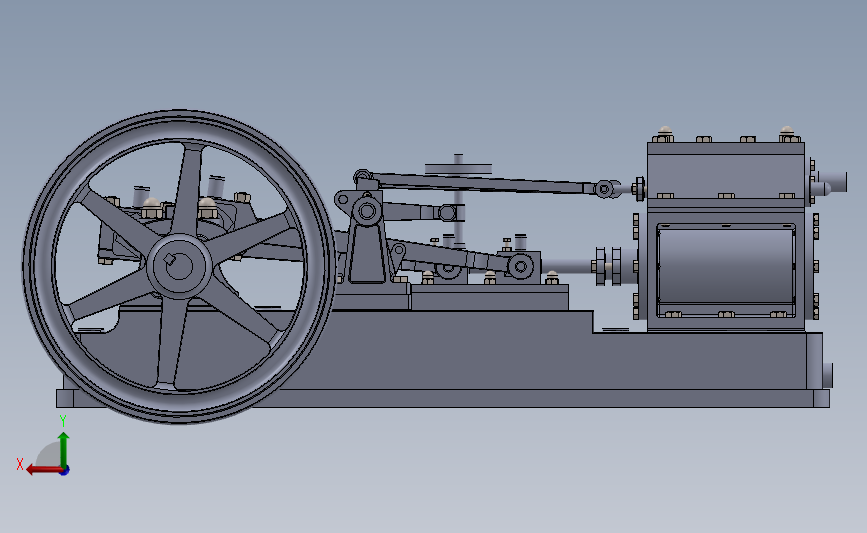Pick the left domed nut atop the valve chest
The height and width of the screenshot is (533, 867).
[x=664, y=134]
